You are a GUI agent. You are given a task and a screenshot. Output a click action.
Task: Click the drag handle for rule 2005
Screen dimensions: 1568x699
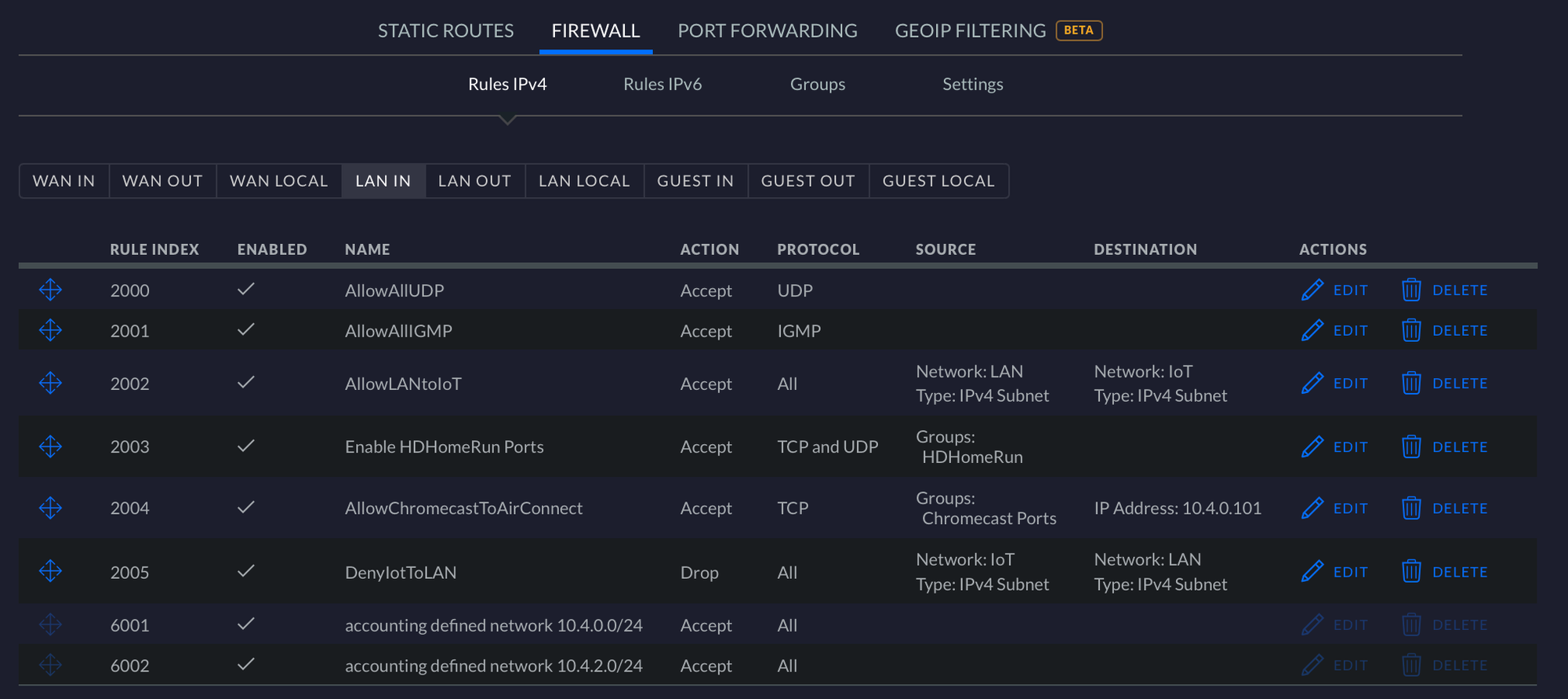(x=50, y=571)
